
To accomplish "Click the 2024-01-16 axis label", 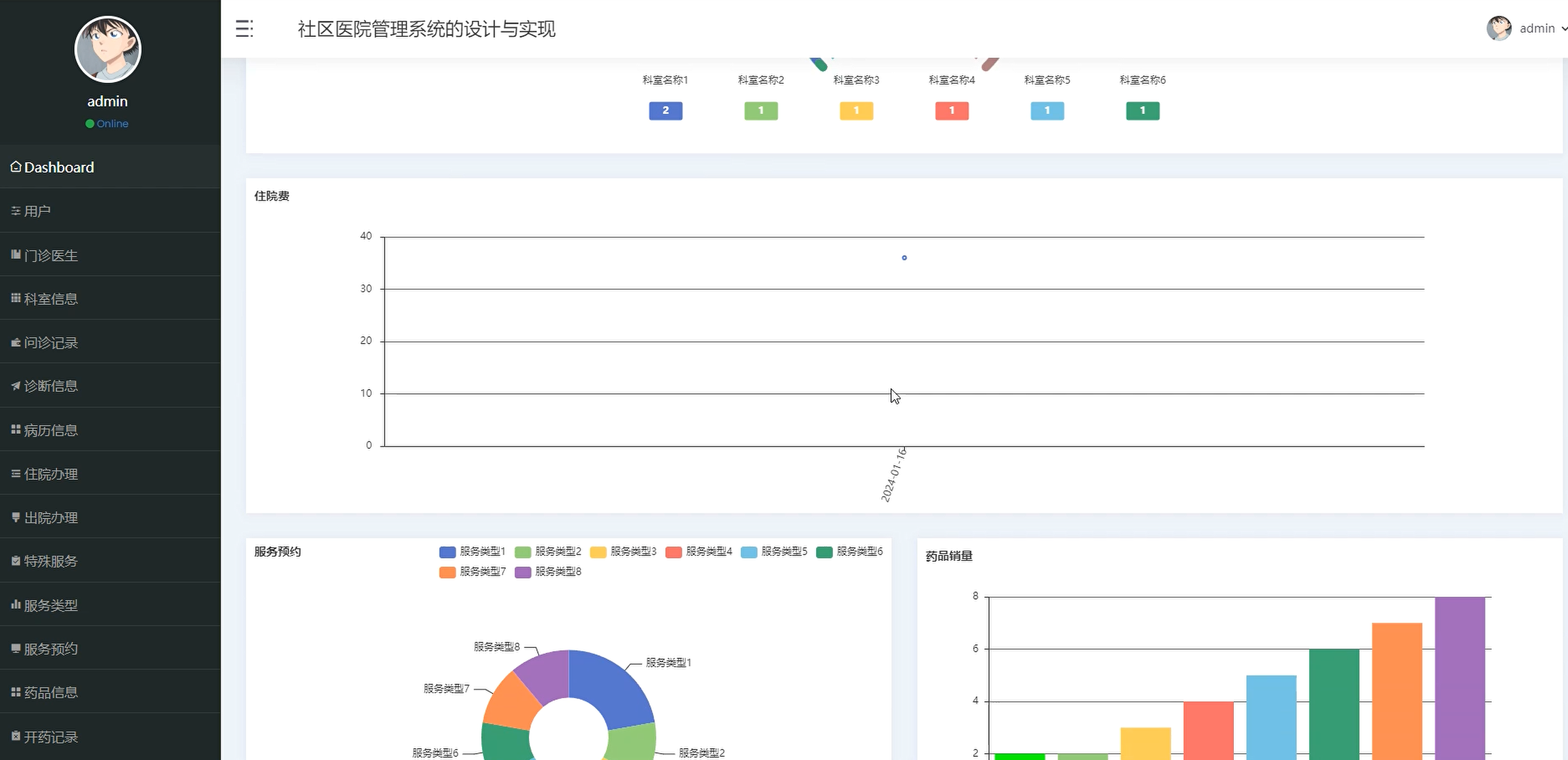I will click(894, 475).
